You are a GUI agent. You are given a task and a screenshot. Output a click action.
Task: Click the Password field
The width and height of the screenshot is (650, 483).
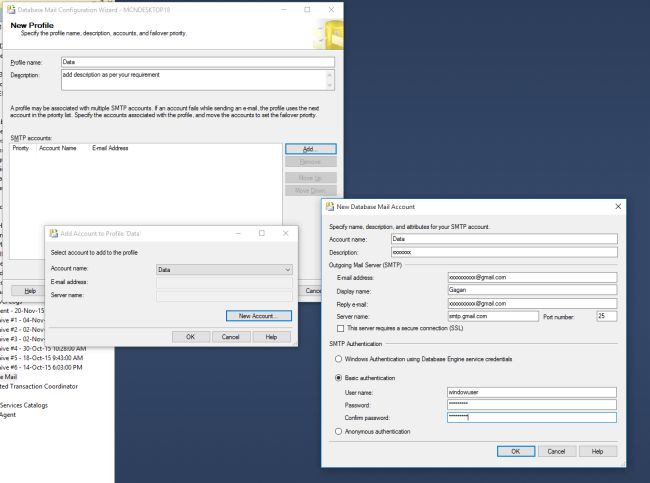coord(532,405)
